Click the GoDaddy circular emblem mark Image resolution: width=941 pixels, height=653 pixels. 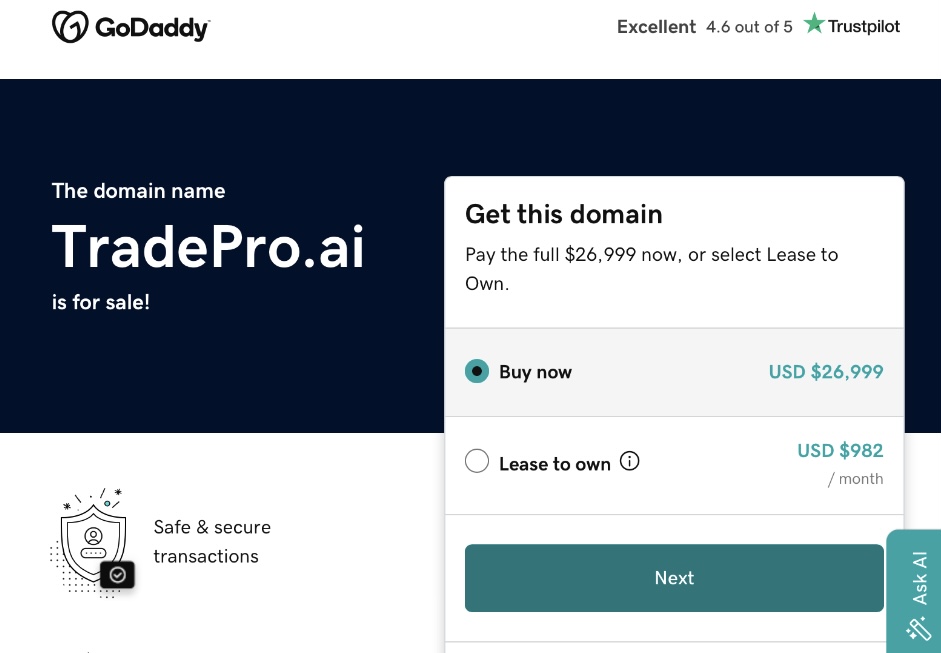point(70,27)
